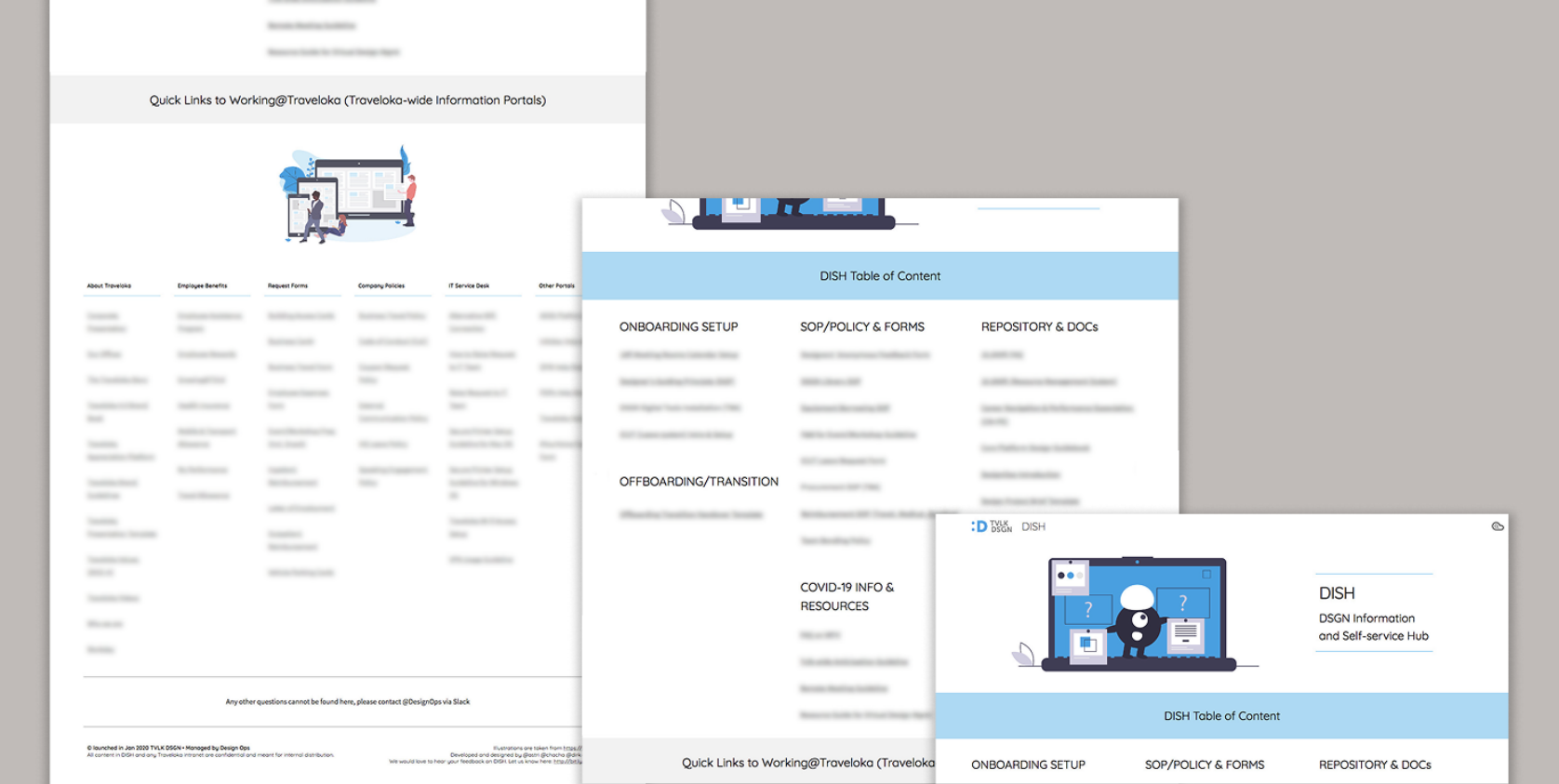Open REPOSITORY & DOCs heading on the middle page
The image size is (1559, 784).
[1039, 326]
